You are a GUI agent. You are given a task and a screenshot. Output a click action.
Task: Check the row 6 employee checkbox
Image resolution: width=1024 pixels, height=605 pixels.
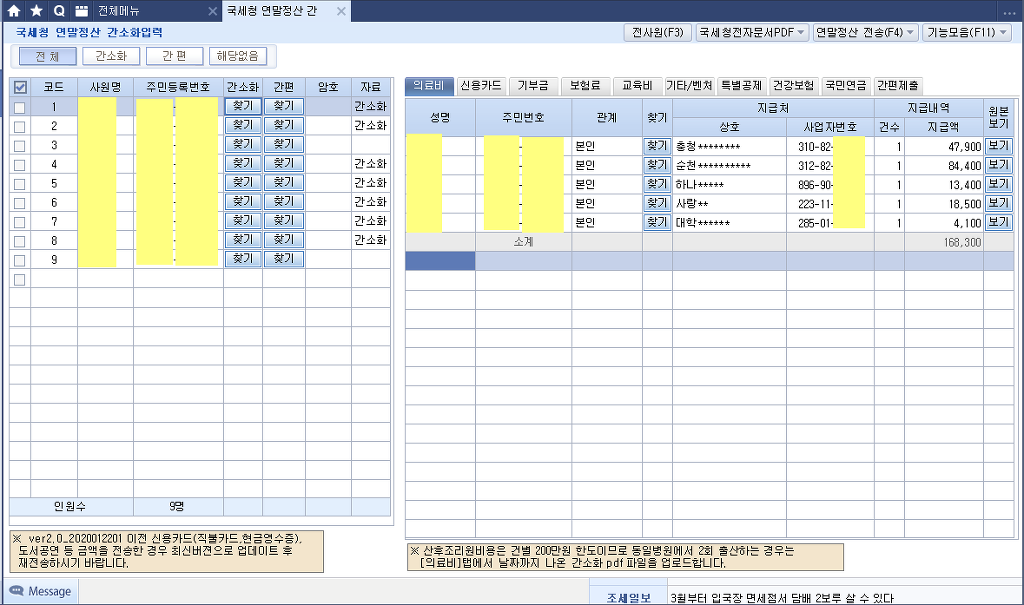pyautogui.click(x=20, y=203)
